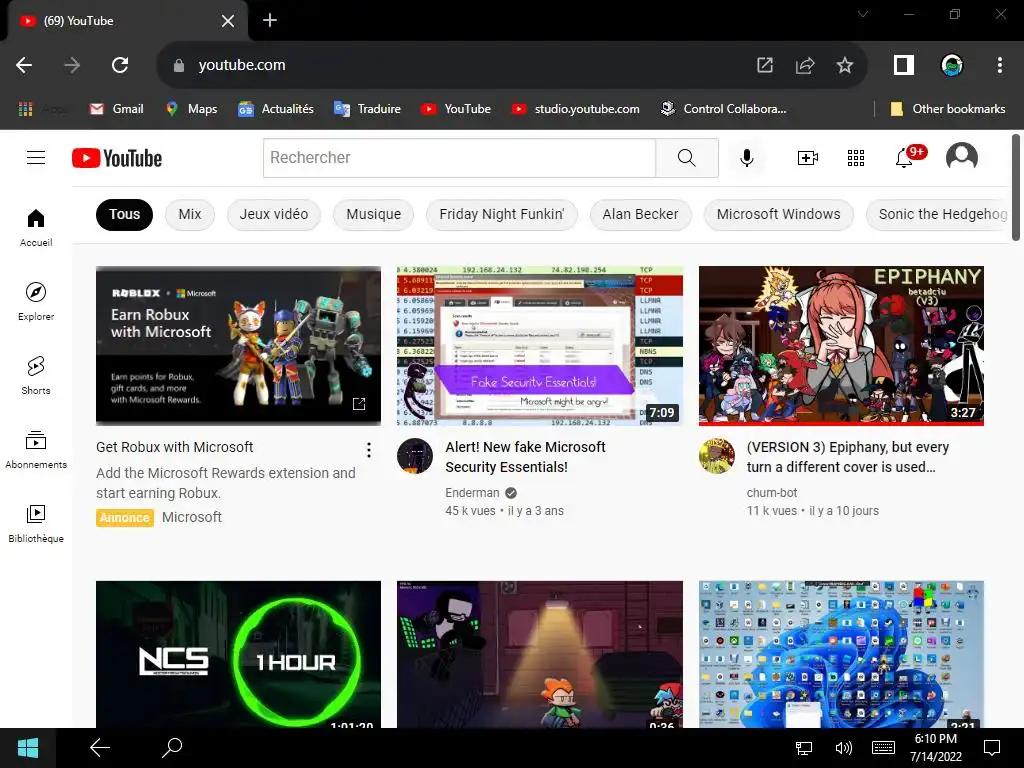Open the Create video camera icon
The height and width of the screenshot is (768, 1024).
(x=808, y=157)
